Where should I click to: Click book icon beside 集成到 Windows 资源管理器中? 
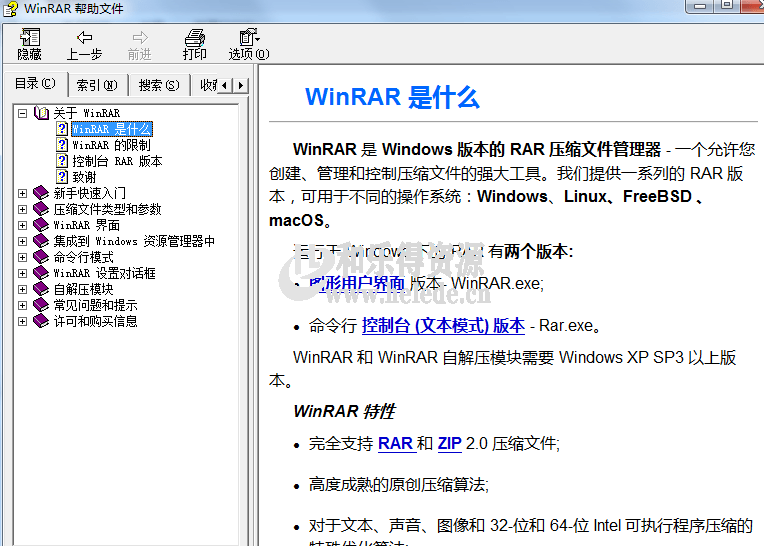[41, 241]
